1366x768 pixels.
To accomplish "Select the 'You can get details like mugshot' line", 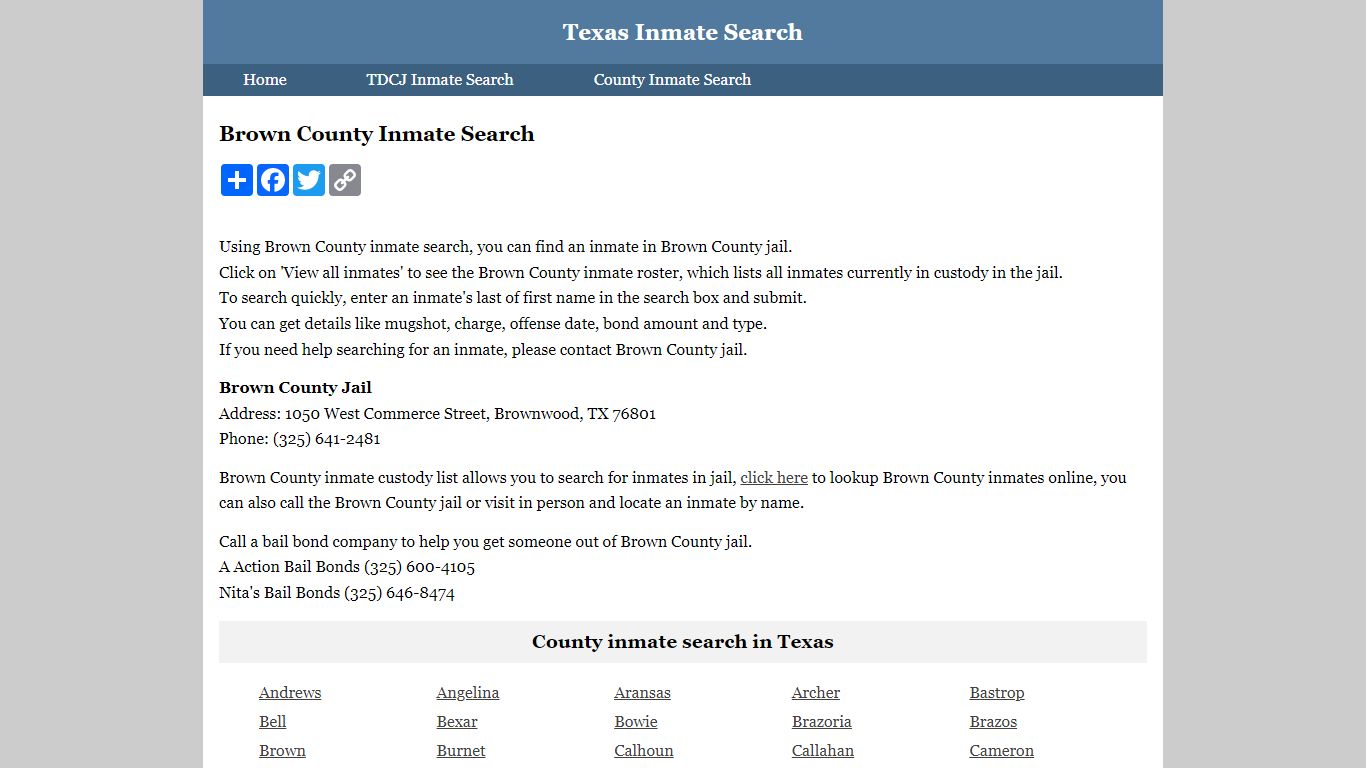I will pos(493,324).
